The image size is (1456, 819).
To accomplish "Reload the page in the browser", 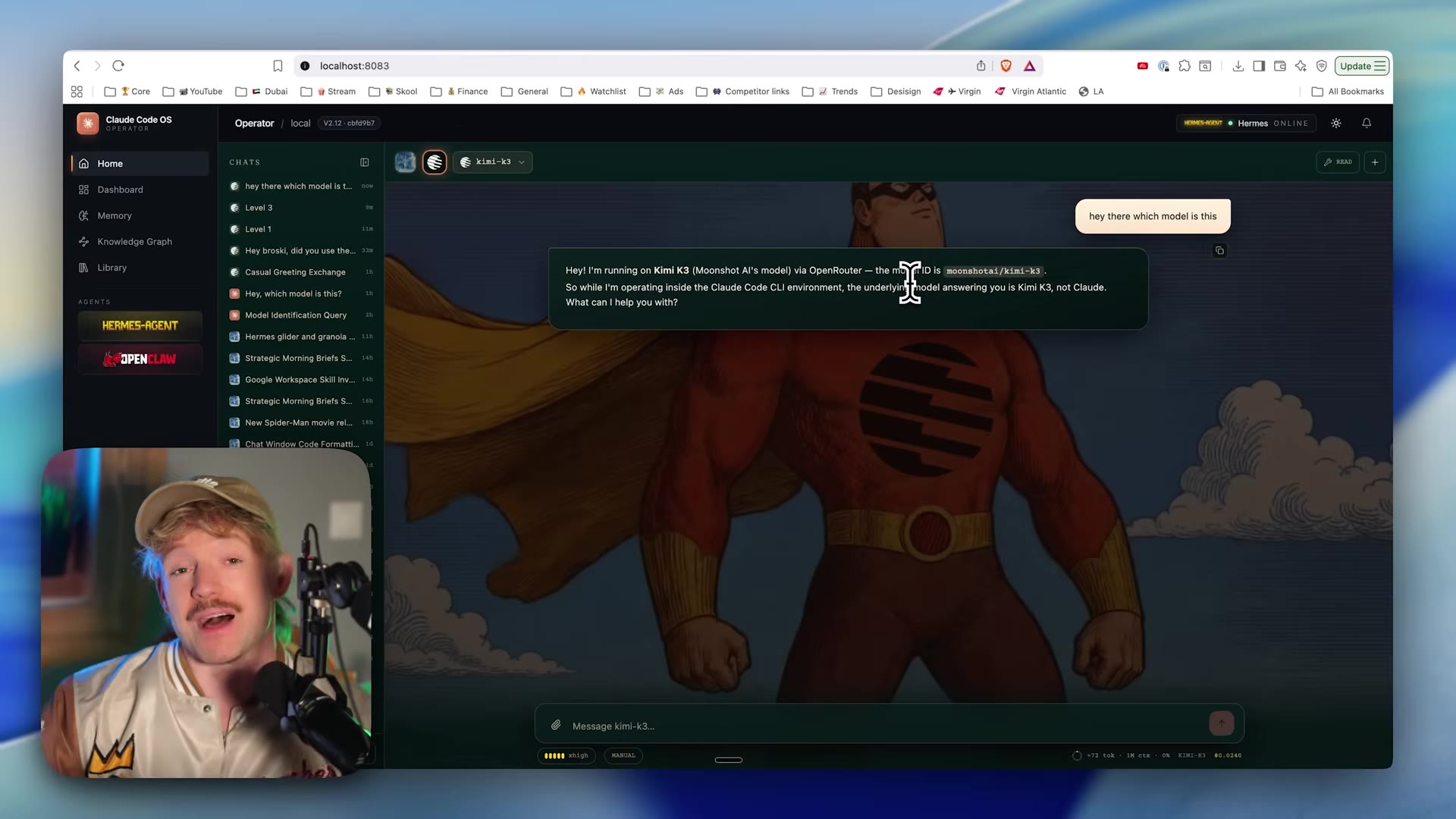I will [118, 66].
